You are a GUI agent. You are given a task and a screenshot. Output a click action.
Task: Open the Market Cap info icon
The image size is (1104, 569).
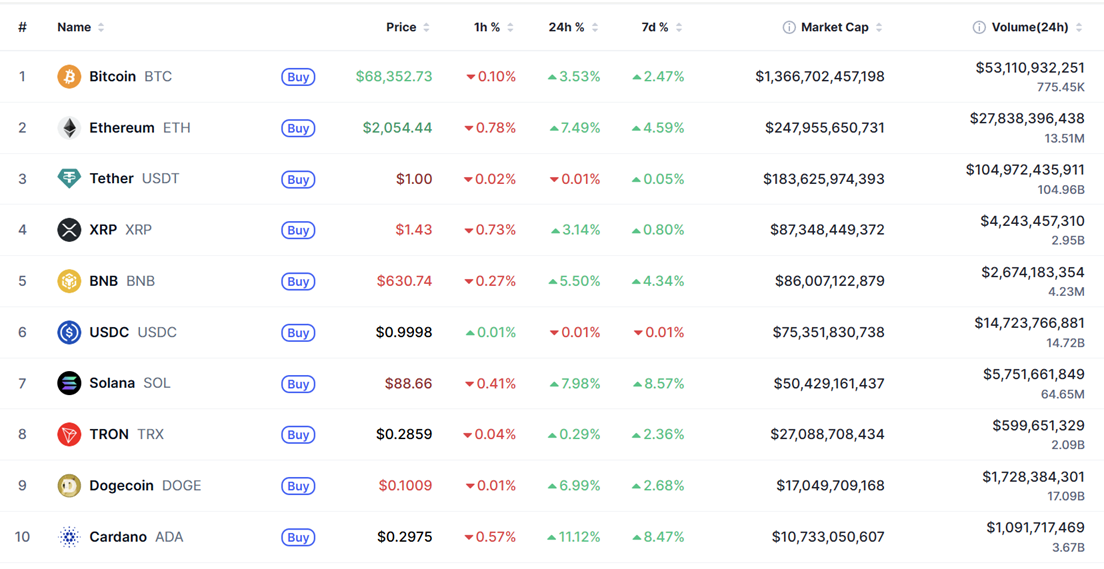tap(789, 28)
